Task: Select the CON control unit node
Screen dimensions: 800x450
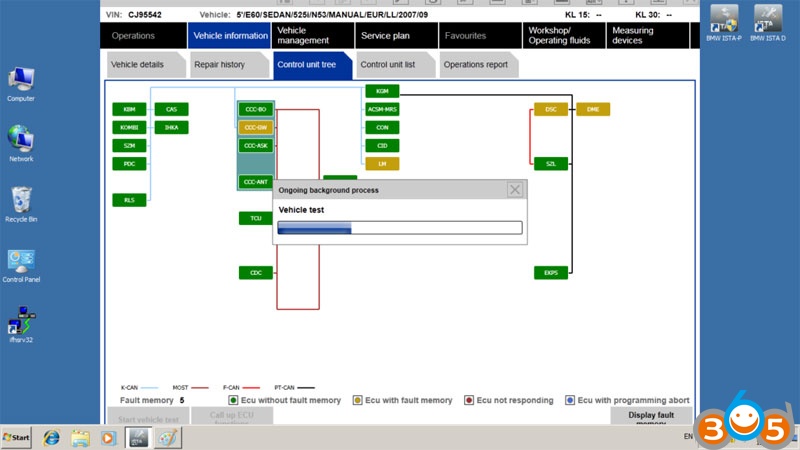Action: coord(382,128)
